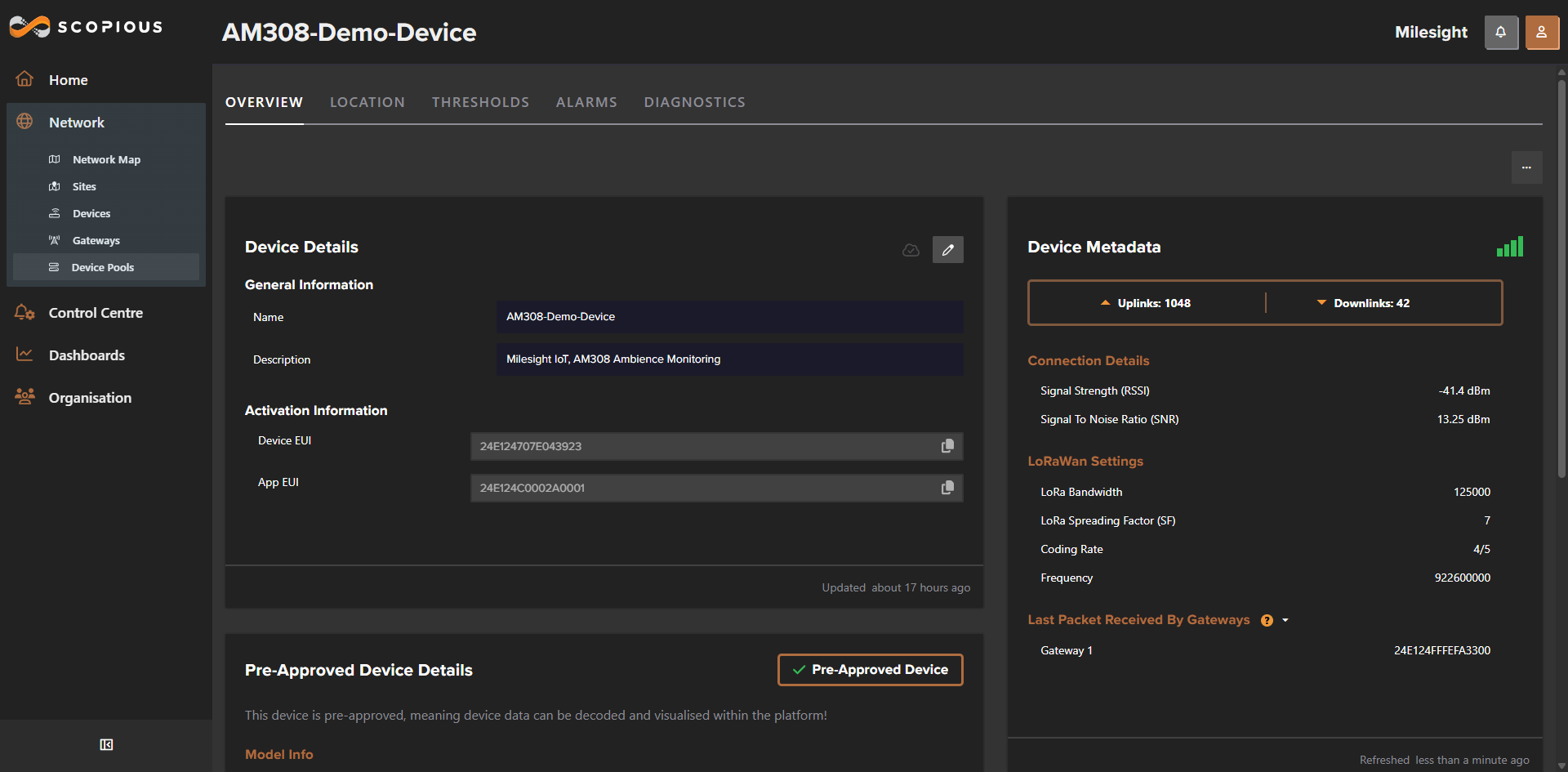
Task: Open the notifications bell
Action: [1501, 33]
